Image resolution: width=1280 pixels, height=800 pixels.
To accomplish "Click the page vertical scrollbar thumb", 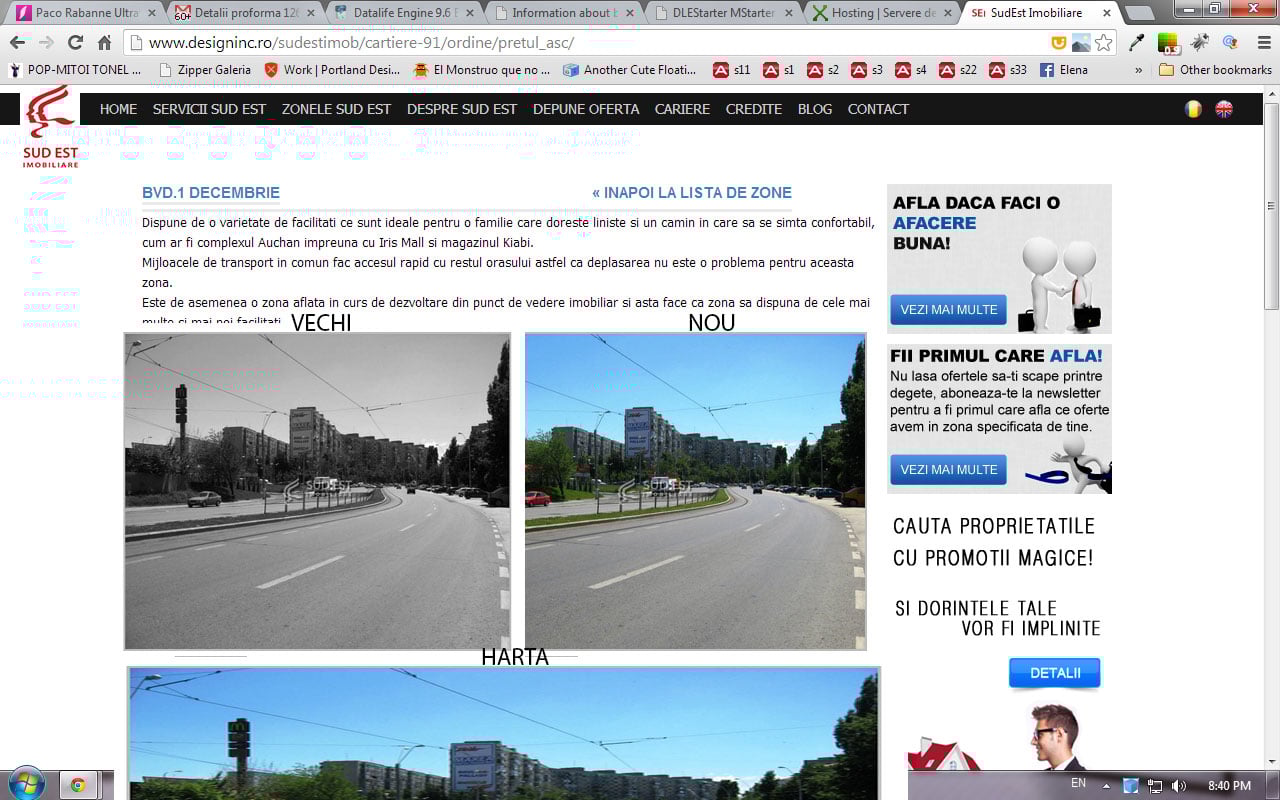I will 1272,205.
